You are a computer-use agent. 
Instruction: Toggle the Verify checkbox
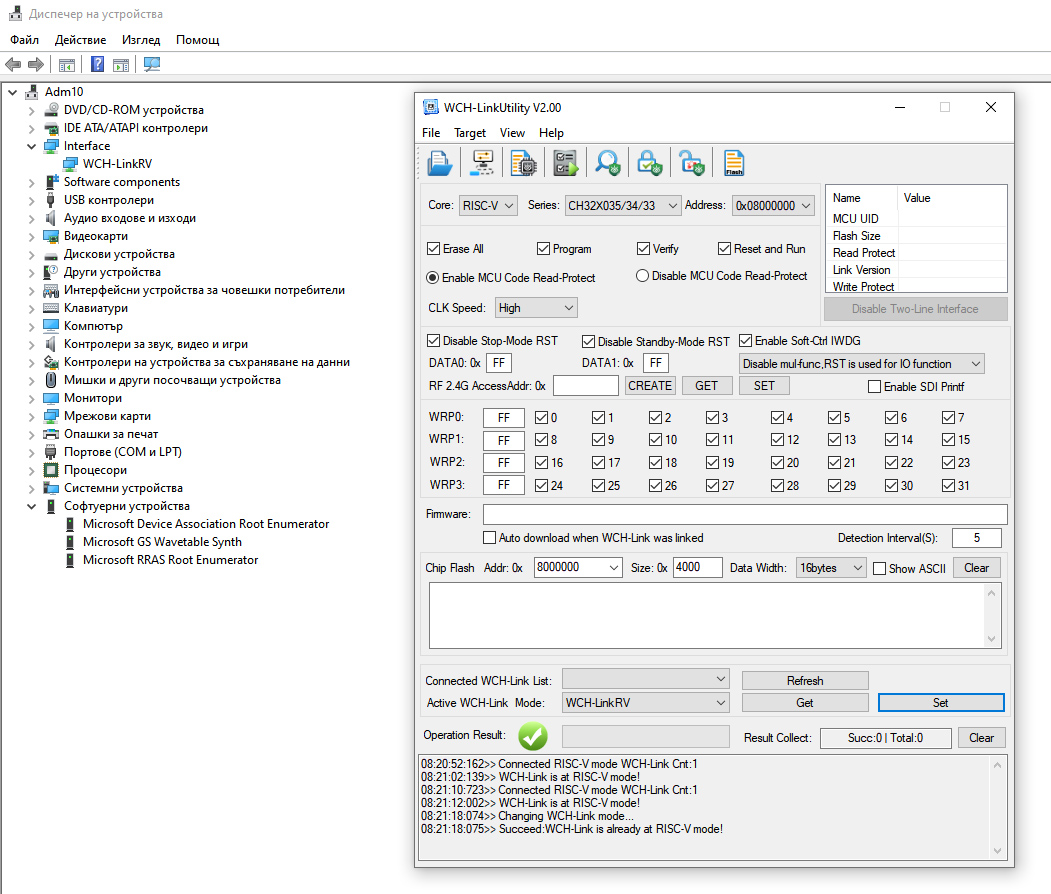pos(643,249)
